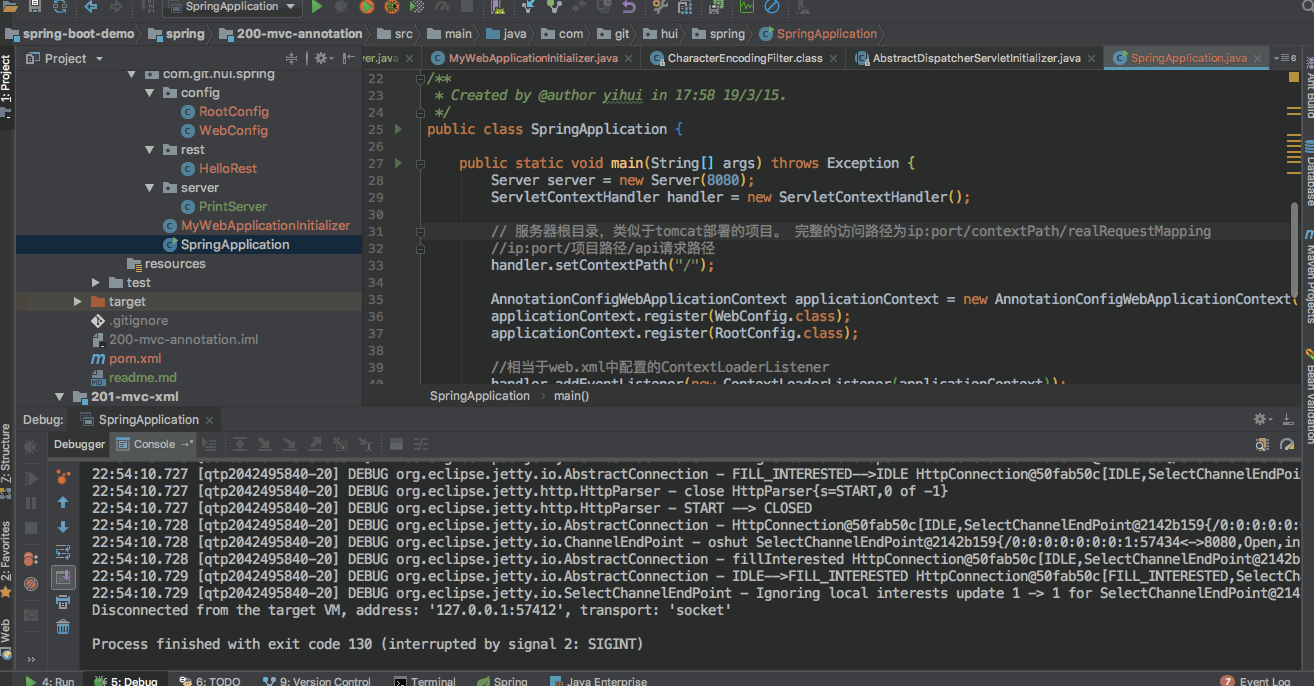Click the Debug bug icon in top toolbar
Viewport: 1314px width, 686px height.
point(342,7)
